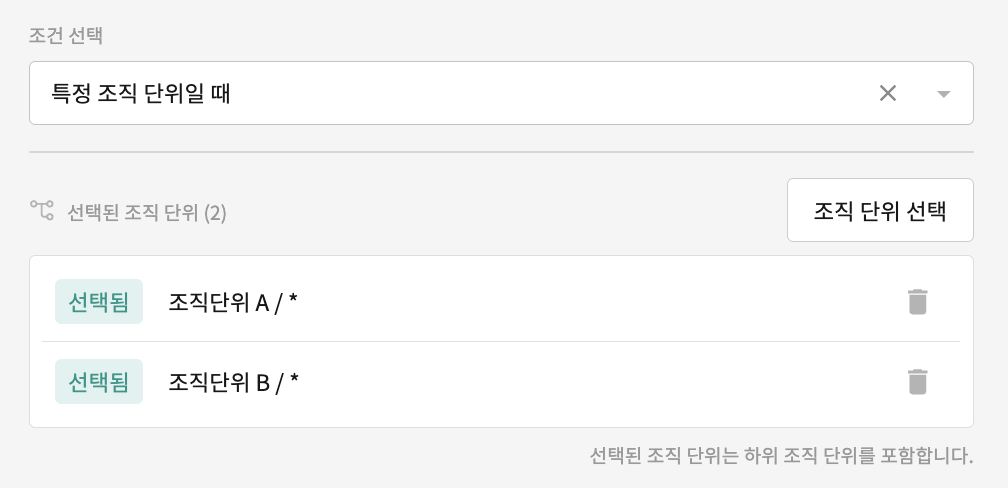Click the sub-unit inclusion helper note
Image resolution: width=1008 pixels, height=488 pixels.
[781, 457]
